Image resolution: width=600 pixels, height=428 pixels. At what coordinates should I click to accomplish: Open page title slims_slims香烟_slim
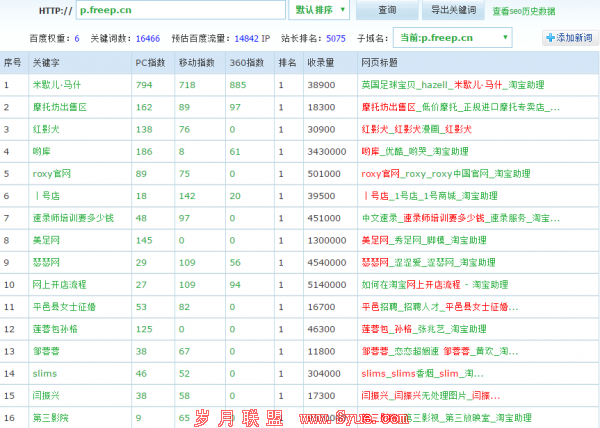(422, 373)
